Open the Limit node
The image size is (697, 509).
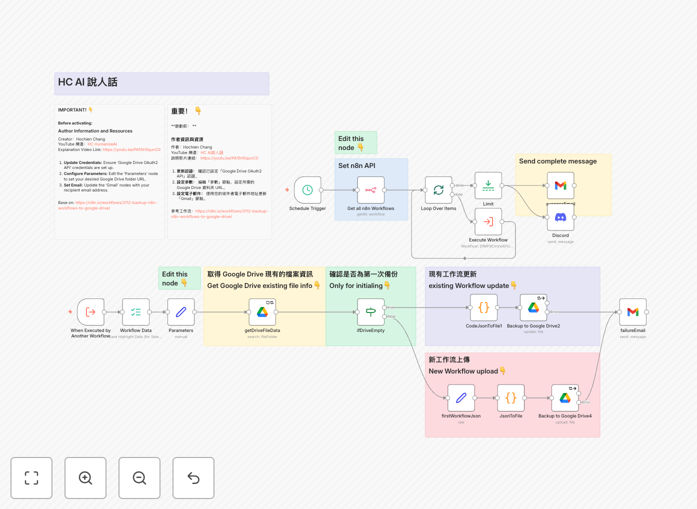[488, 185]
